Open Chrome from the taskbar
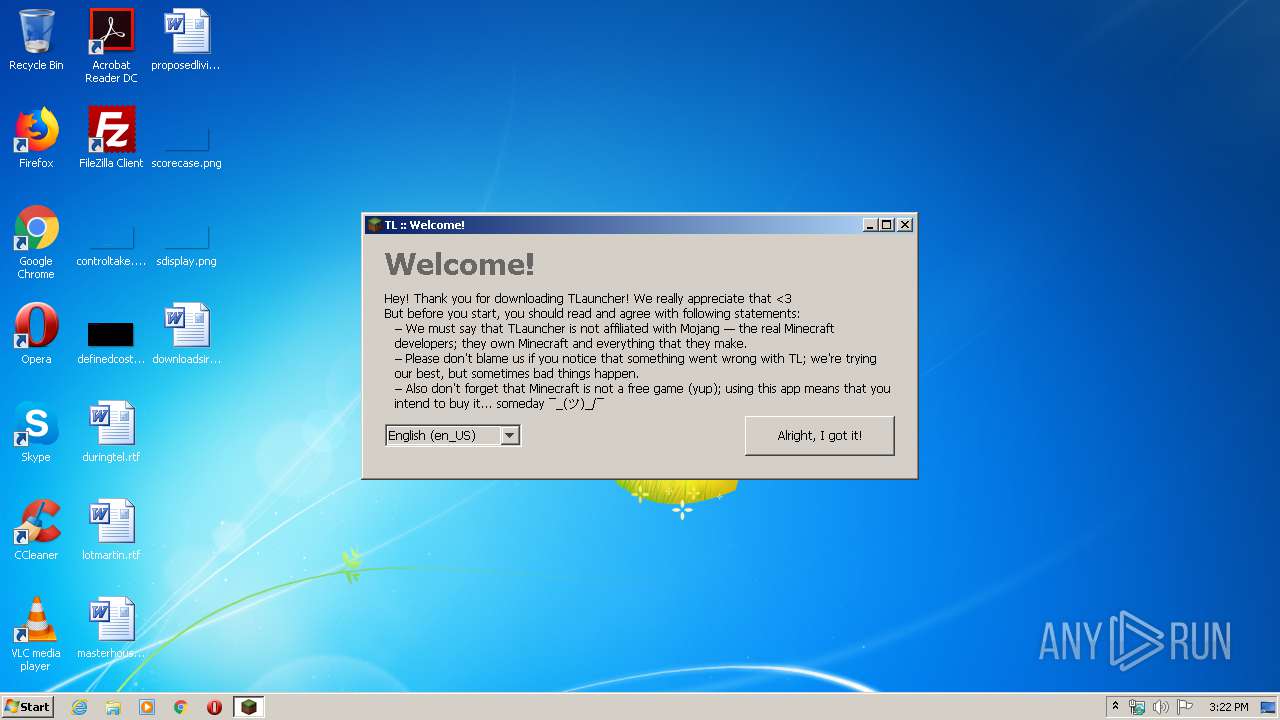The image size is (1280, 720). point(181,707)
